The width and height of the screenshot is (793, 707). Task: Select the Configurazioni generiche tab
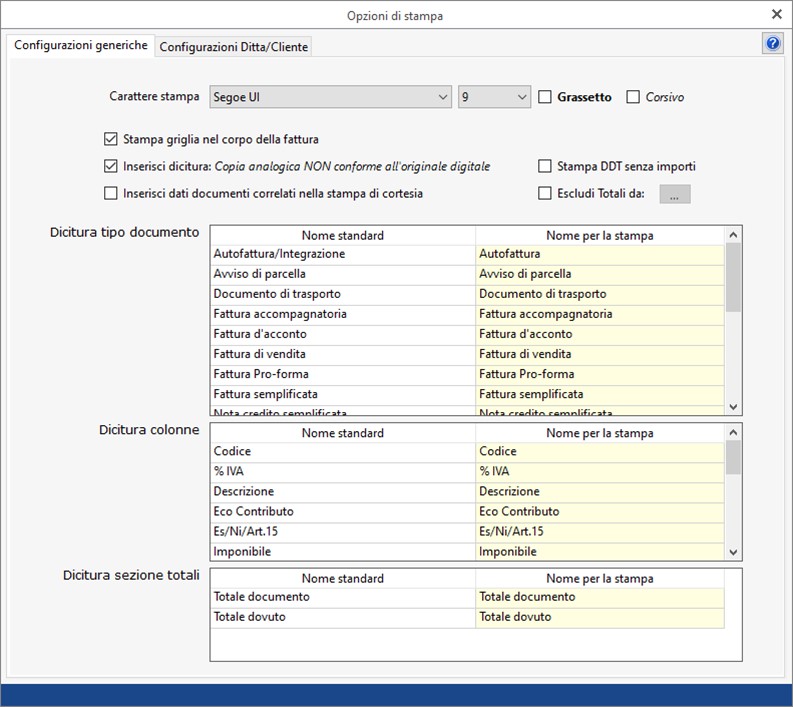[81, 45]
